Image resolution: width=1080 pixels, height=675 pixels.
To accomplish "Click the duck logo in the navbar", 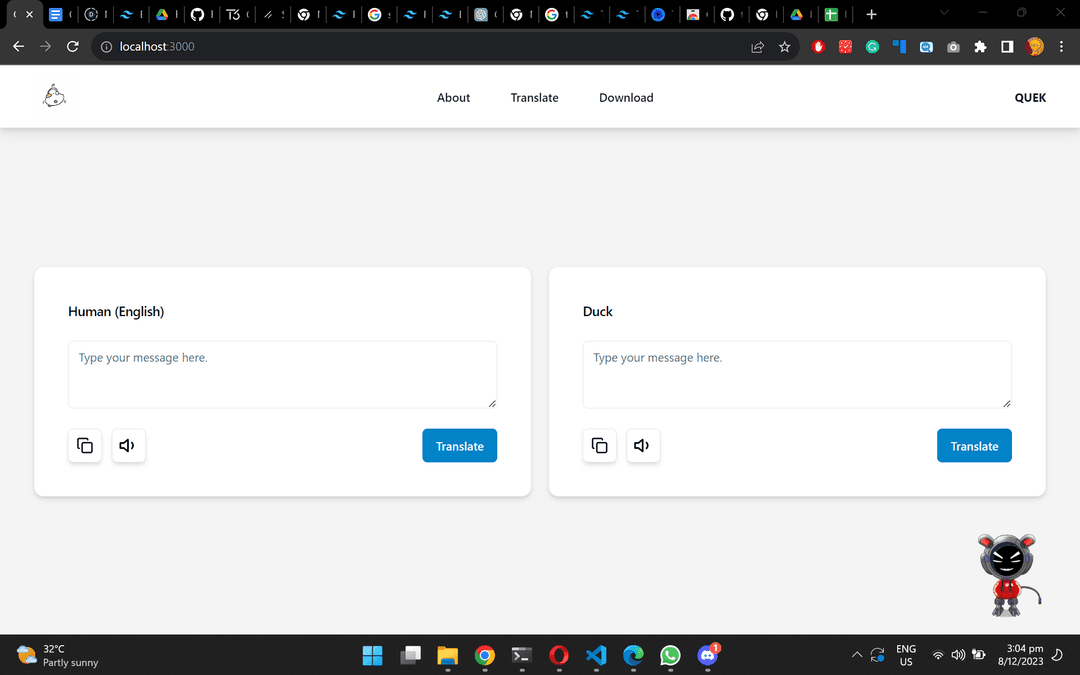I will 54,96.
